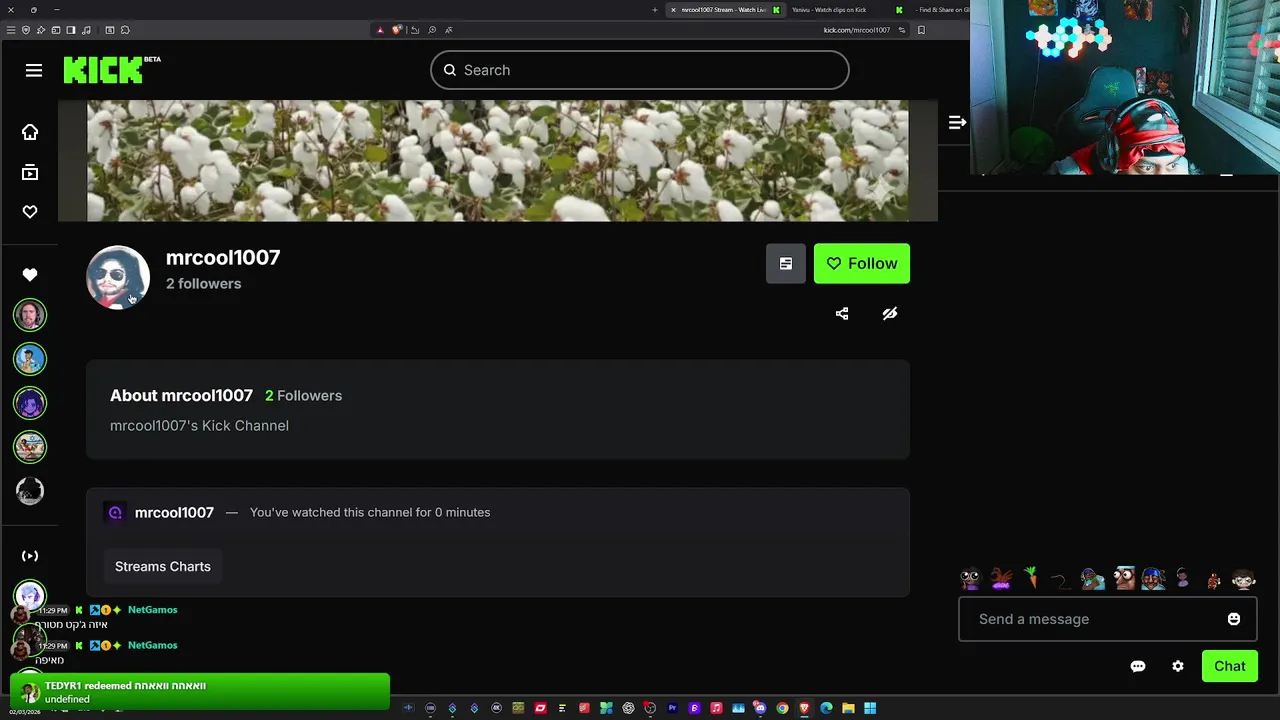This screenshot has width=1280, height=720.
Task: Insert the cockroach emote
Action: tap(1213, 580)
